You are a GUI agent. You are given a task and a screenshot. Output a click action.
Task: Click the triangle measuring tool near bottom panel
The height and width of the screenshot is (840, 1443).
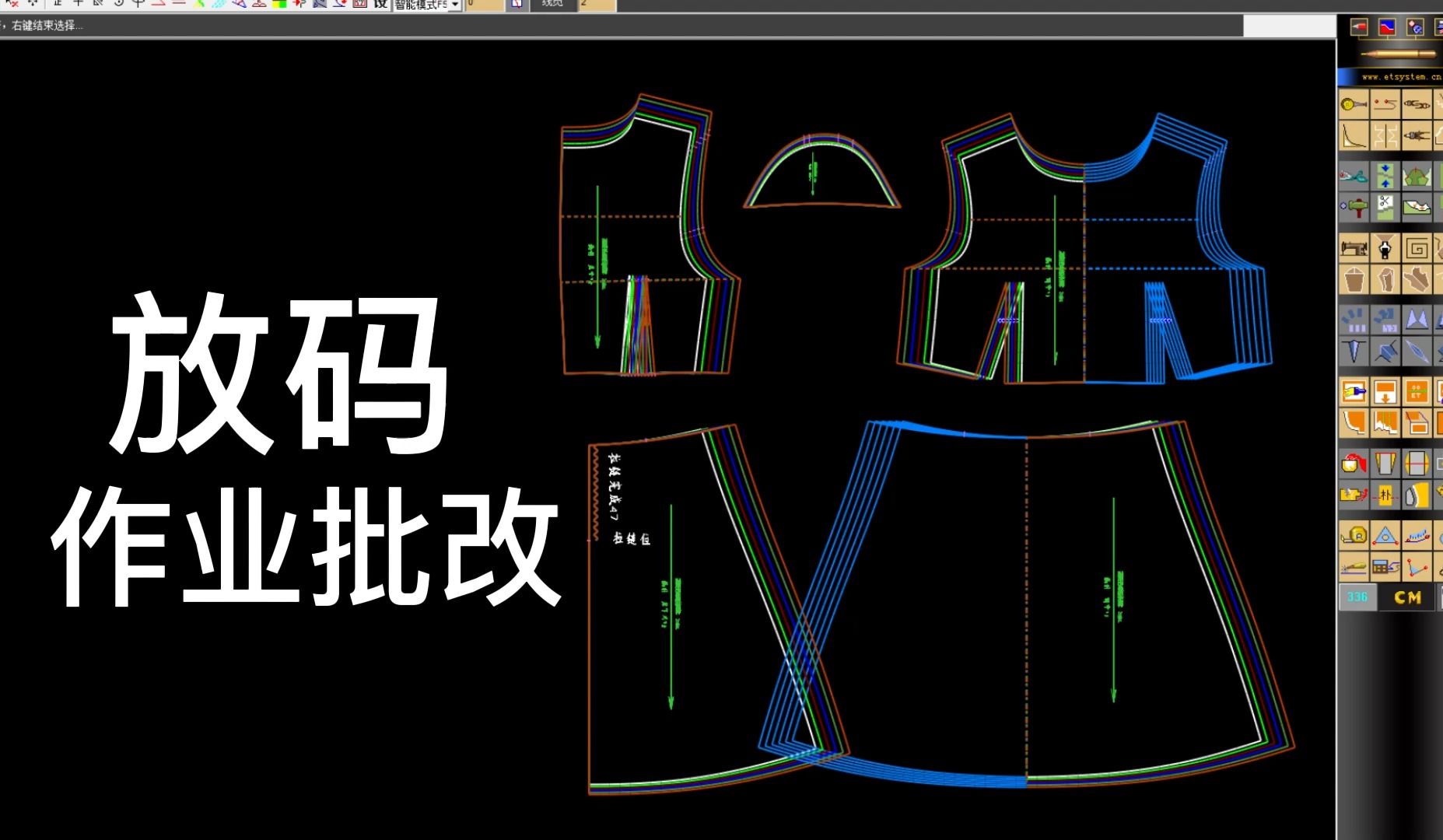click(1386, 536)
